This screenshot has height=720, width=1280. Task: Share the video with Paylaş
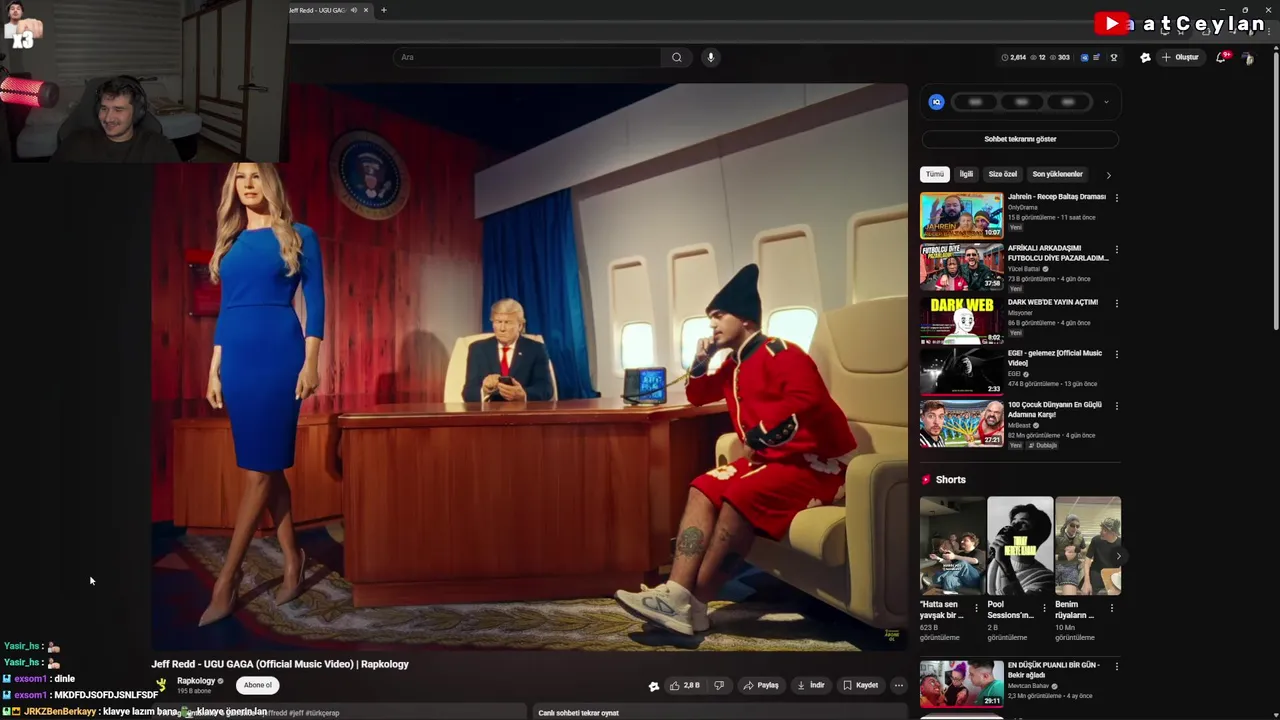(x=761, y=685)
